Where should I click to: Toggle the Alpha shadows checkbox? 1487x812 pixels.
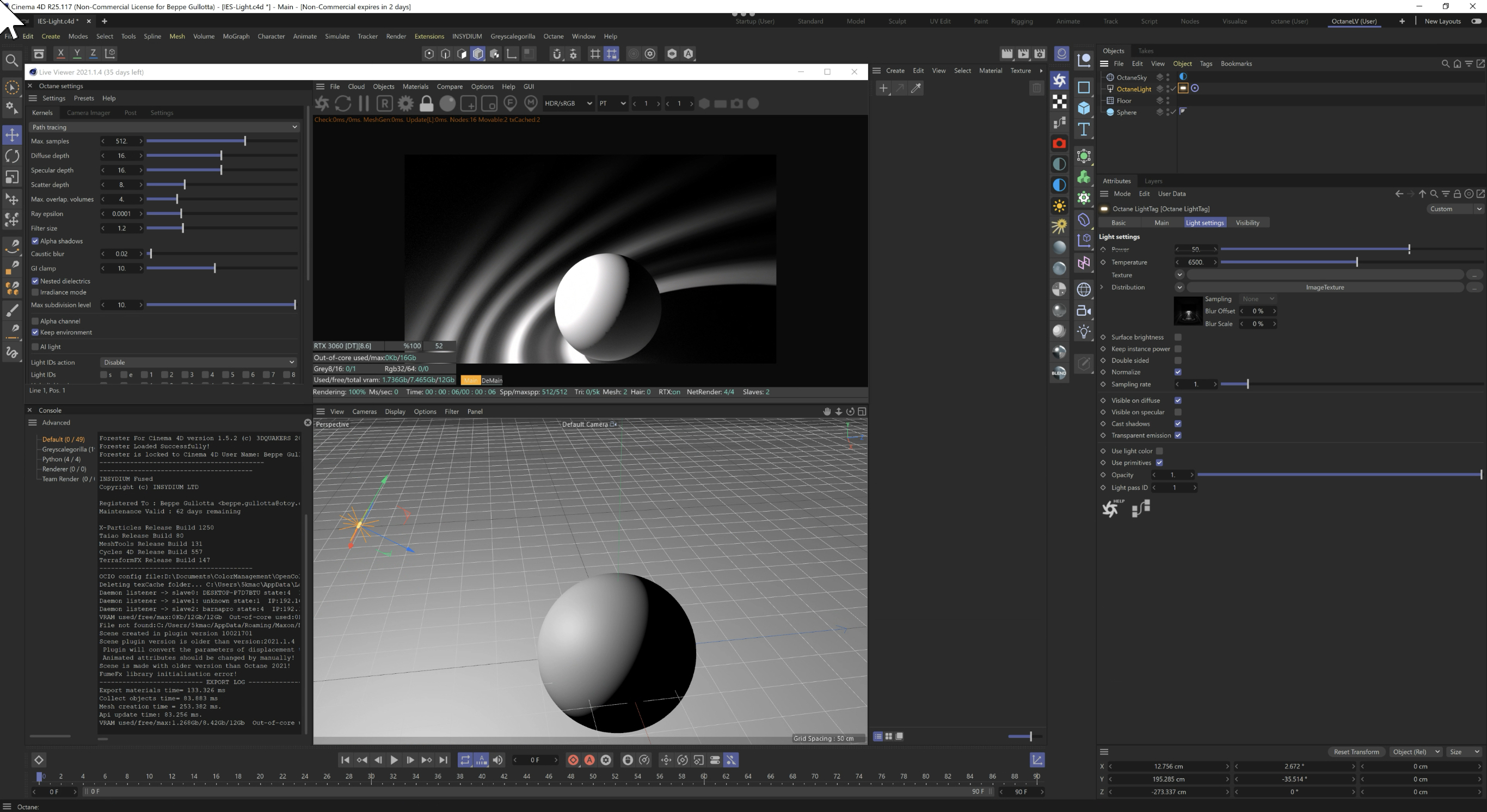(x=35, y=241)
